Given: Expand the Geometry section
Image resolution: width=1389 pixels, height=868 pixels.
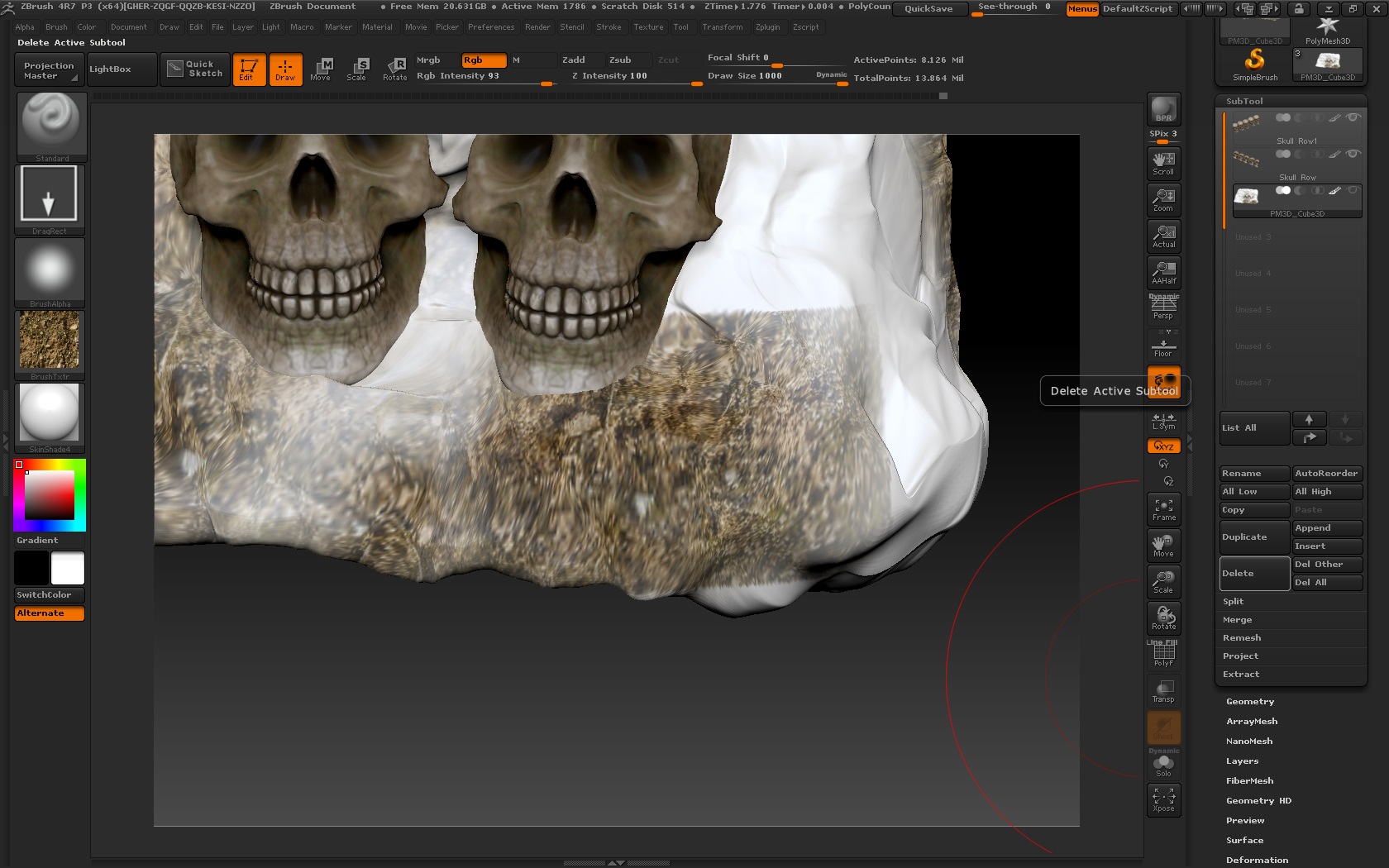Looking at the screenshot, I should (x=1250, y=700).
